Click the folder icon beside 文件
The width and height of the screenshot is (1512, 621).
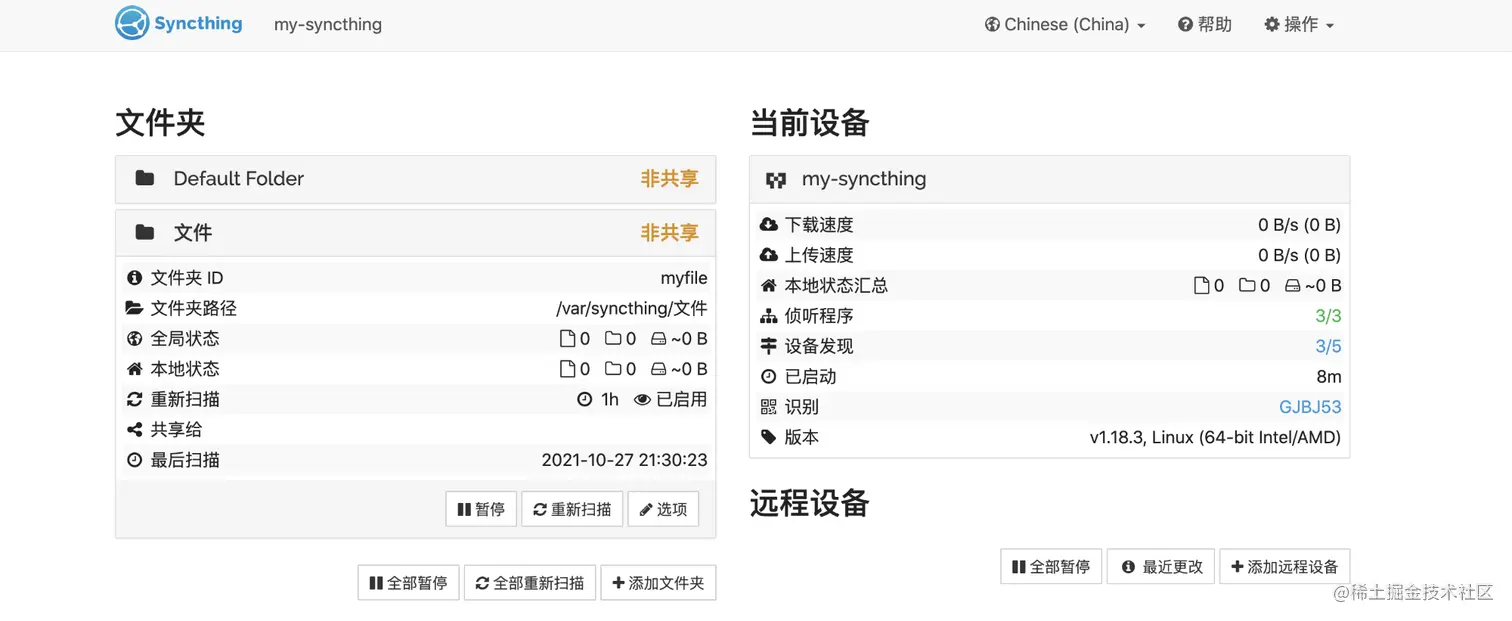click(x=145, y=232)
